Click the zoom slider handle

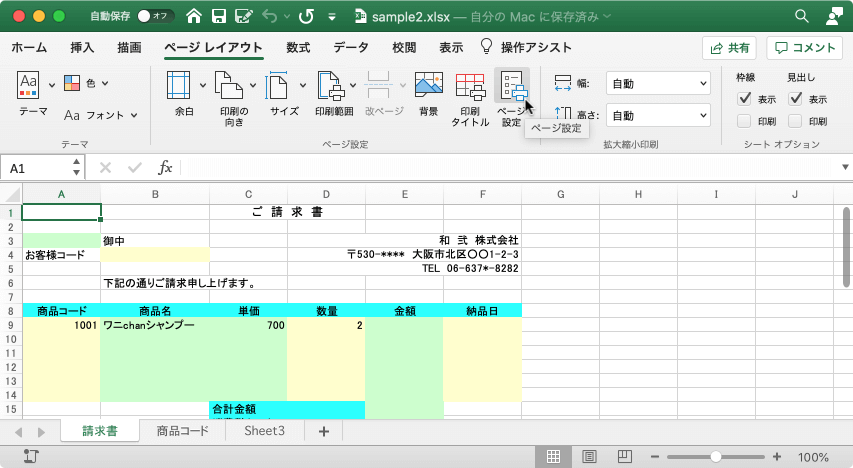716,457
